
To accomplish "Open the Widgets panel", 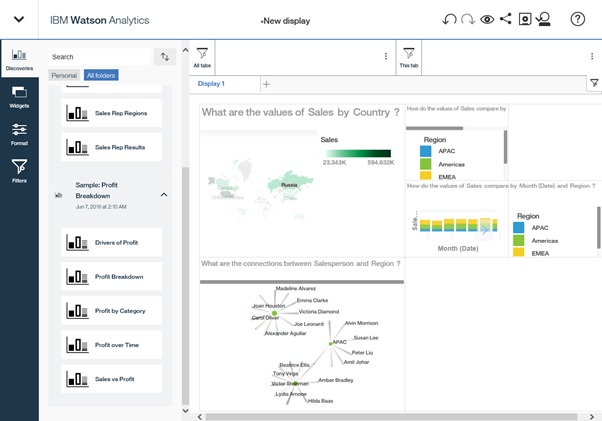I will click(19, 96).
